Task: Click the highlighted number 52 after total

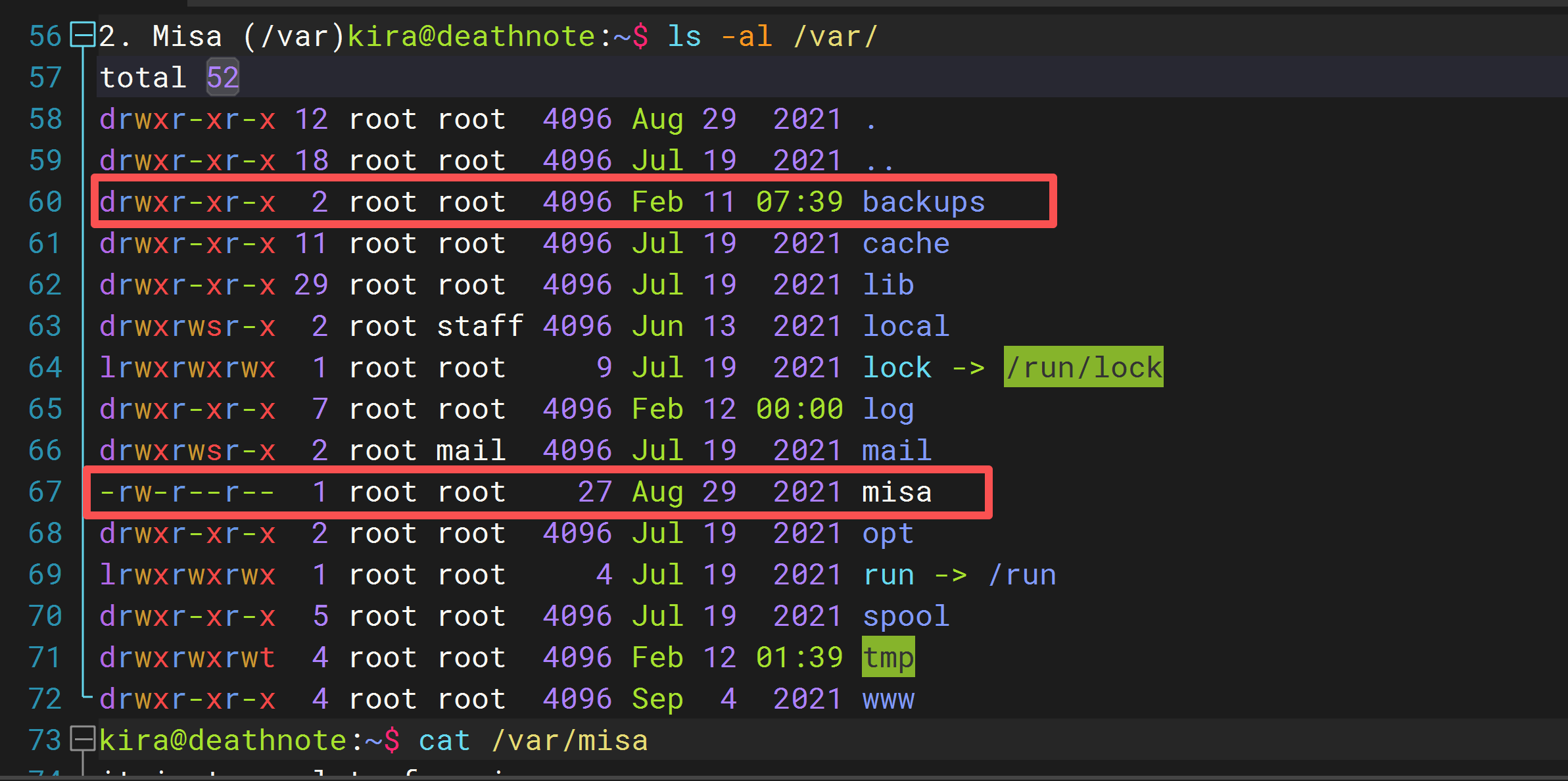Action: coord(222,78)
